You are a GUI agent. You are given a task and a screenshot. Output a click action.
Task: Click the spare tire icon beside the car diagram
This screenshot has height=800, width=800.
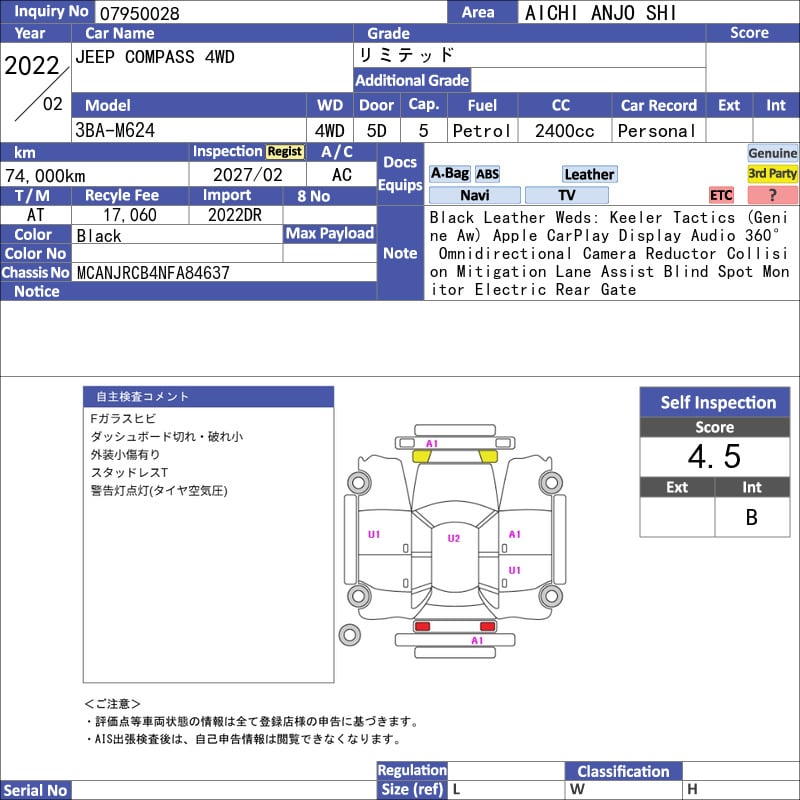pyautogui.click(x=349, y=634)
